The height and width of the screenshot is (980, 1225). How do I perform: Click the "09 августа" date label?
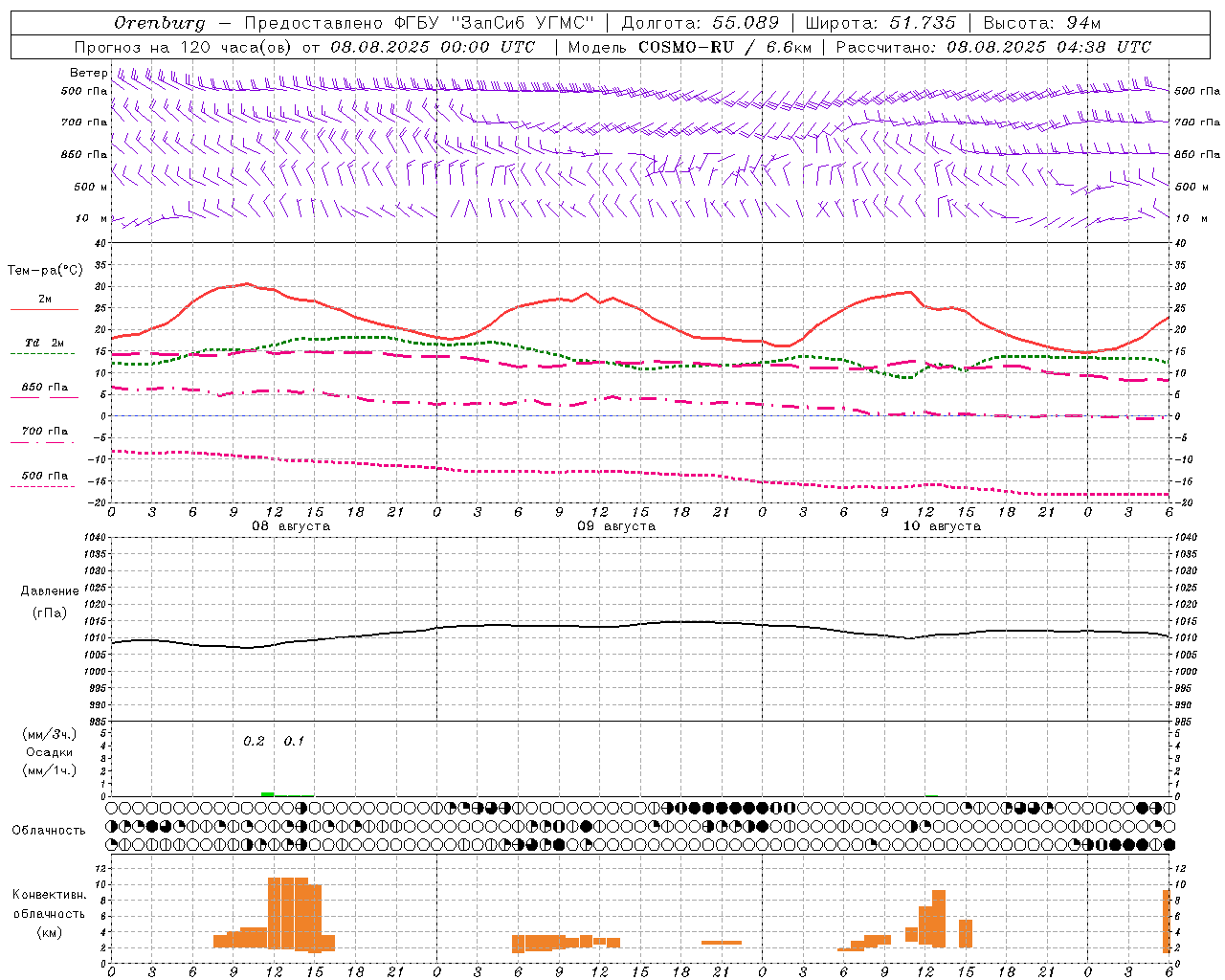click(x=616, y=526)
